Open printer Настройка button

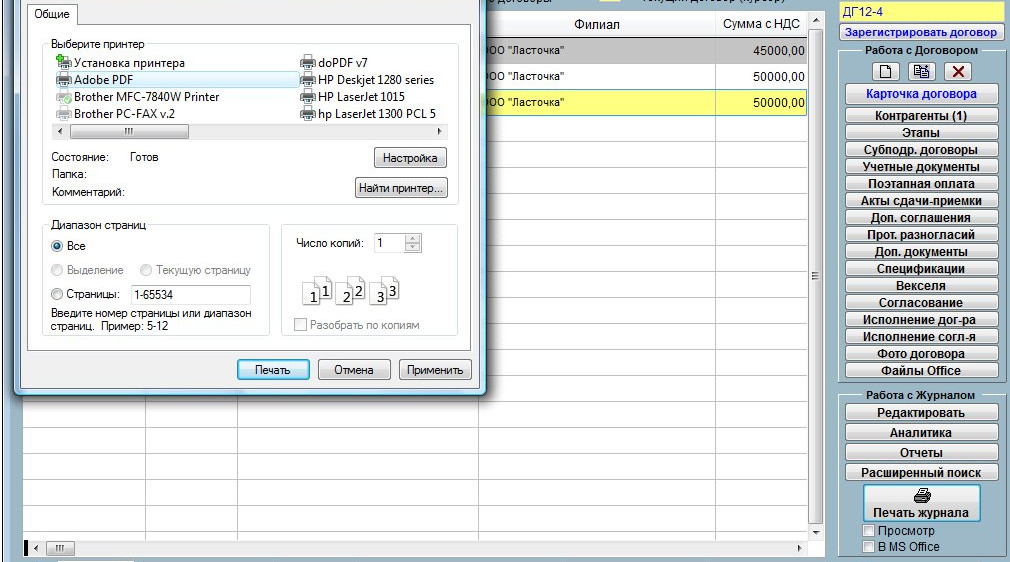tap(410, 158)
